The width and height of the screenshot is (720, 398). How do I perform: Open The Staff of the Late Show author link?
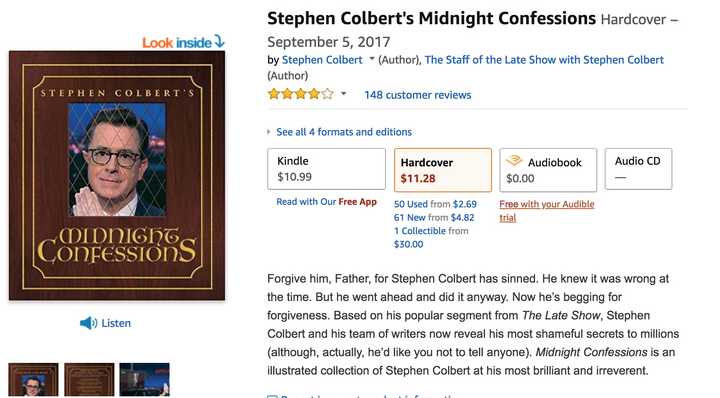point(544,60)
